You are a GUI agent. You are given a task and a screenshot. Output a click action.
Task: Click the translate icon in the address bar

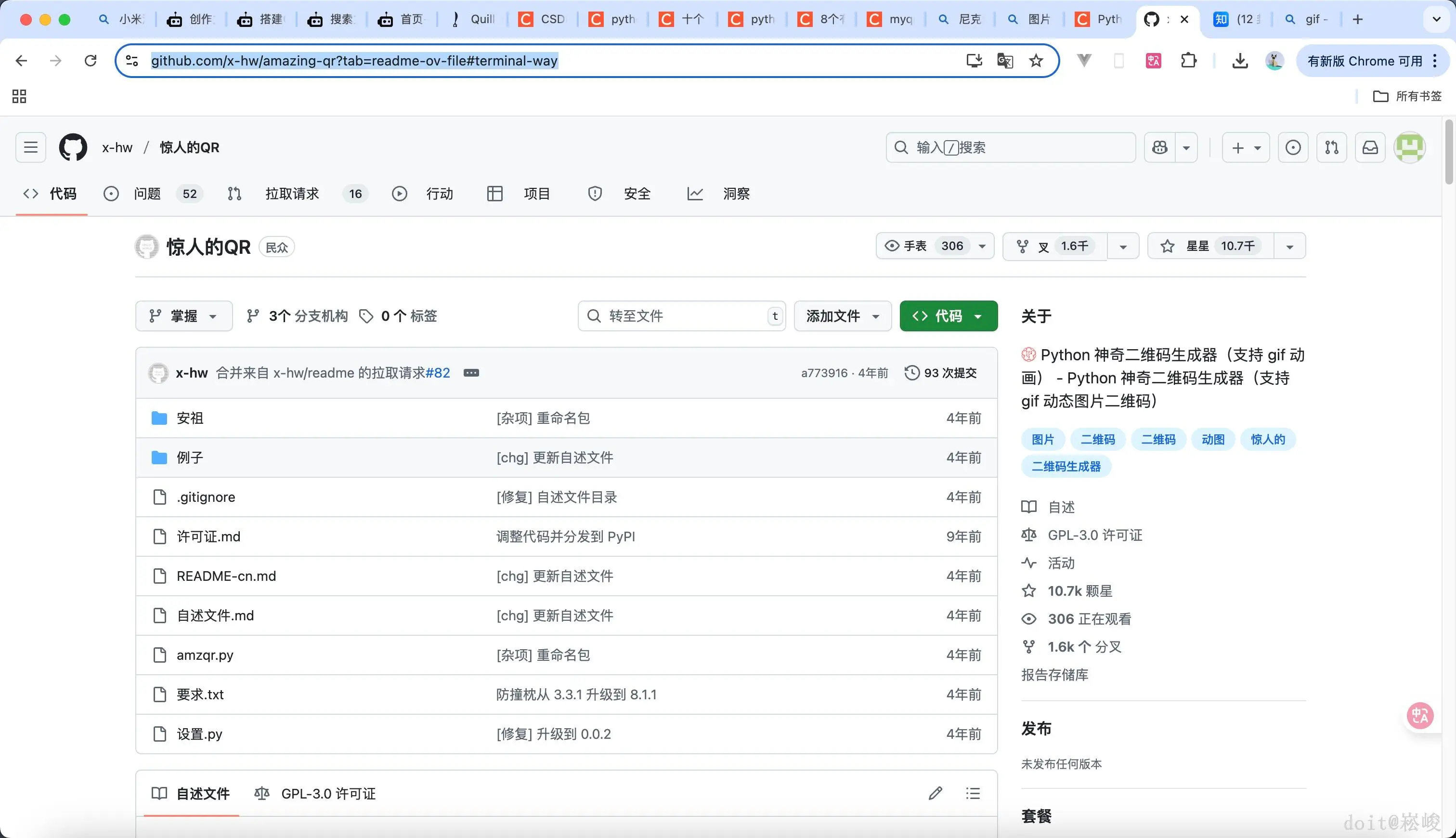pyautogui.click(x=1005, y=60)
